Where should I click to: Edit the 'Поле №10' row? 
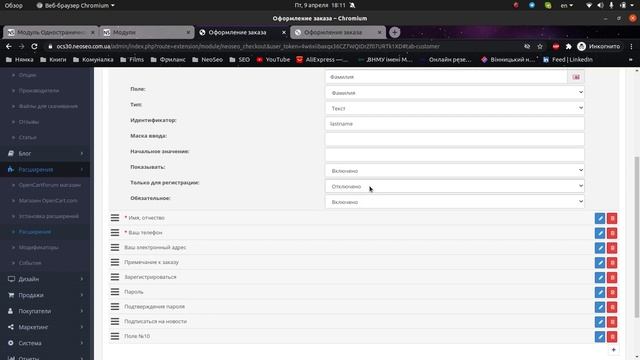600,337
